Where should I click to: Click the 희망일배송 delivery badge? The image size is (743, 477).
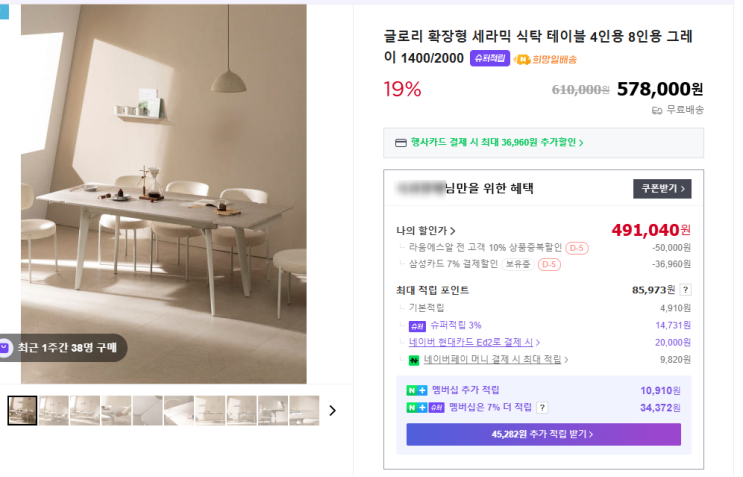[543, 59]
